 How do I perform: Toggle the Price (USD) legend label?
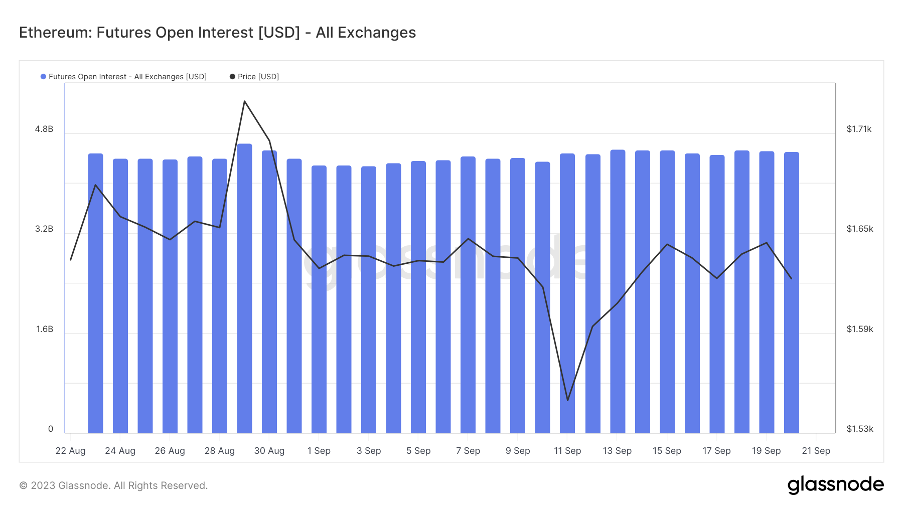pyautogui.click(x=259, y=76)
